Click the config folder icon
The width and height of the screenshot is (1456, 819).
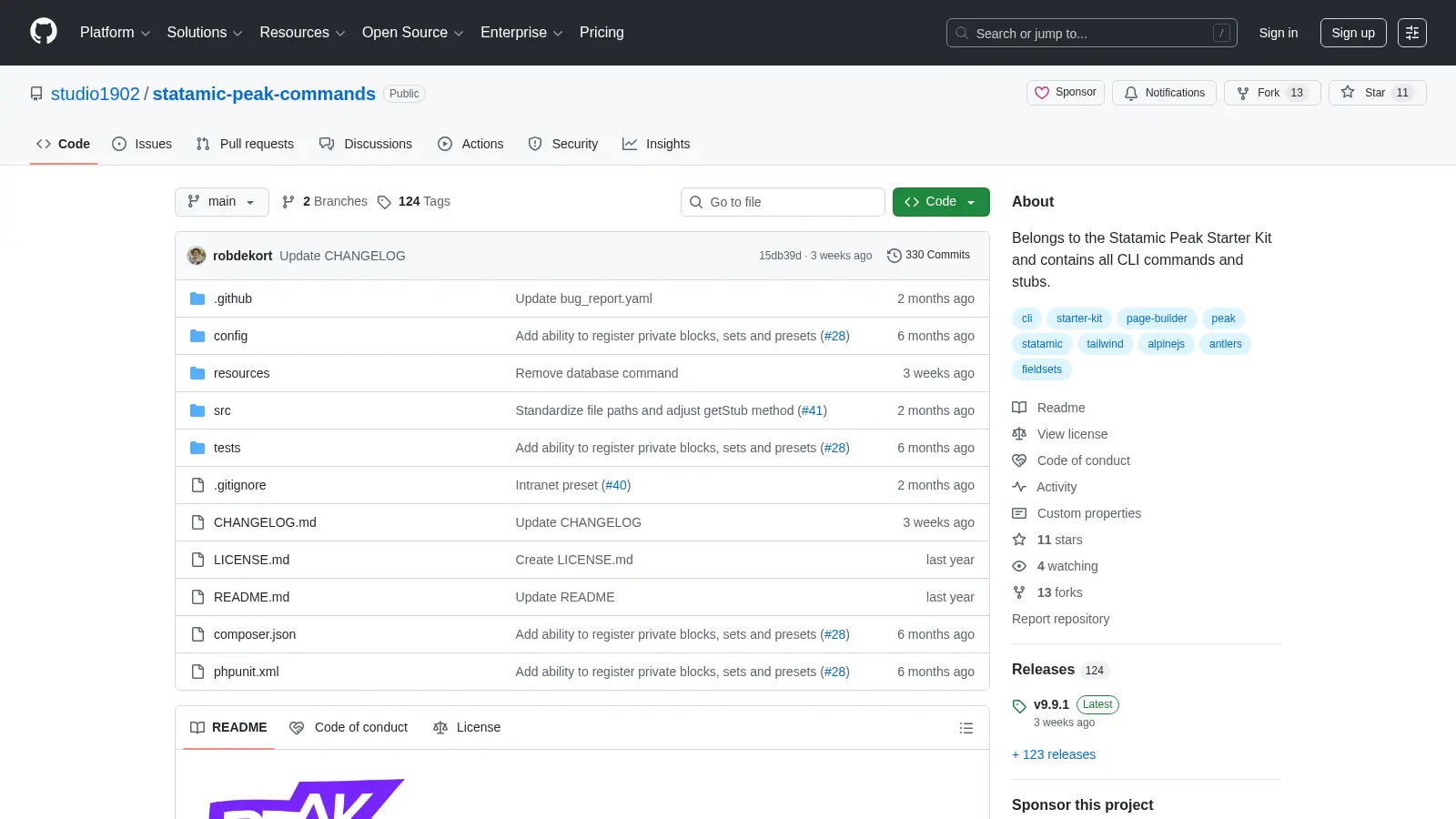[x=197, y=336]
